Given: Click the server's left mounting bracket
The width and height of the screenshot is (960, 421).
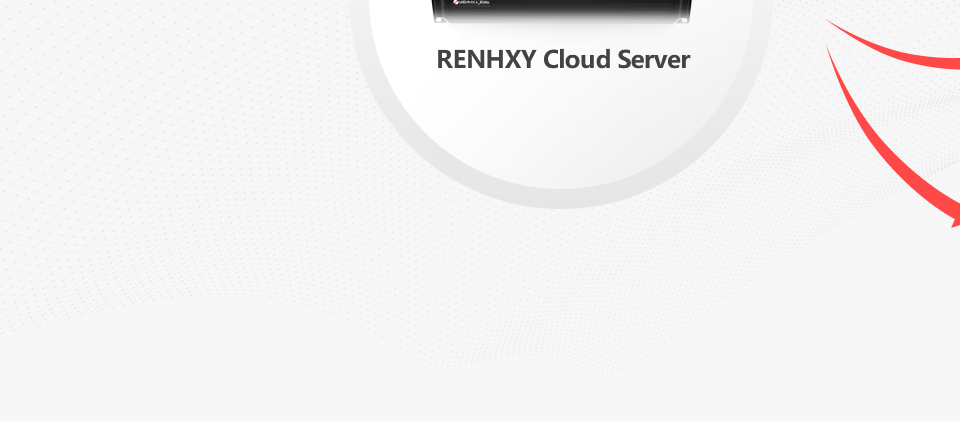Looking at the screenshot, I should 438,20.
